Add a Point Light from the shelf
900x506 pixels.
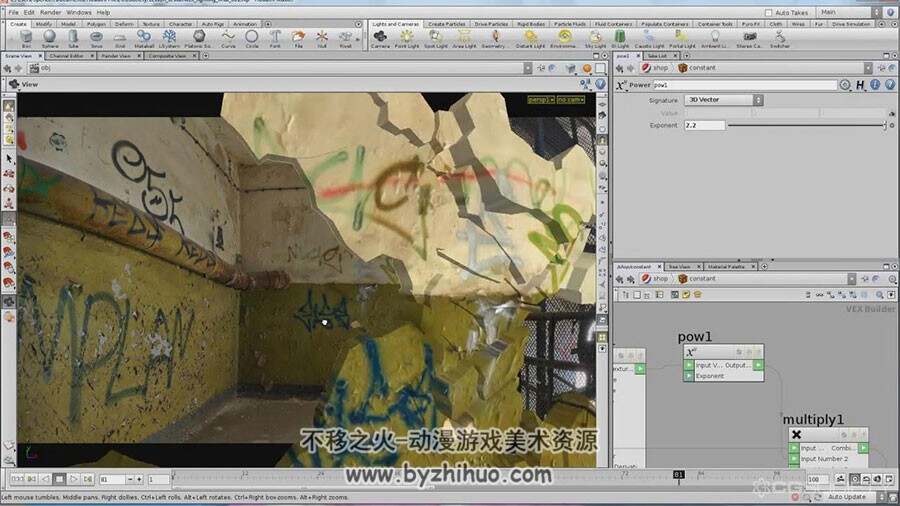pos(406,39)
